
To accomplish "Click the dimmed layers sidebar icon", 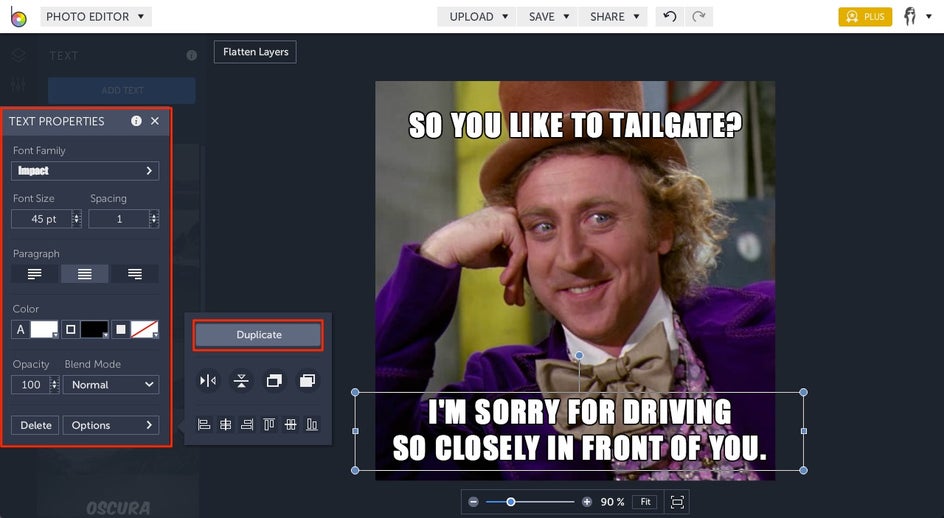I will [x=19, y=55].
